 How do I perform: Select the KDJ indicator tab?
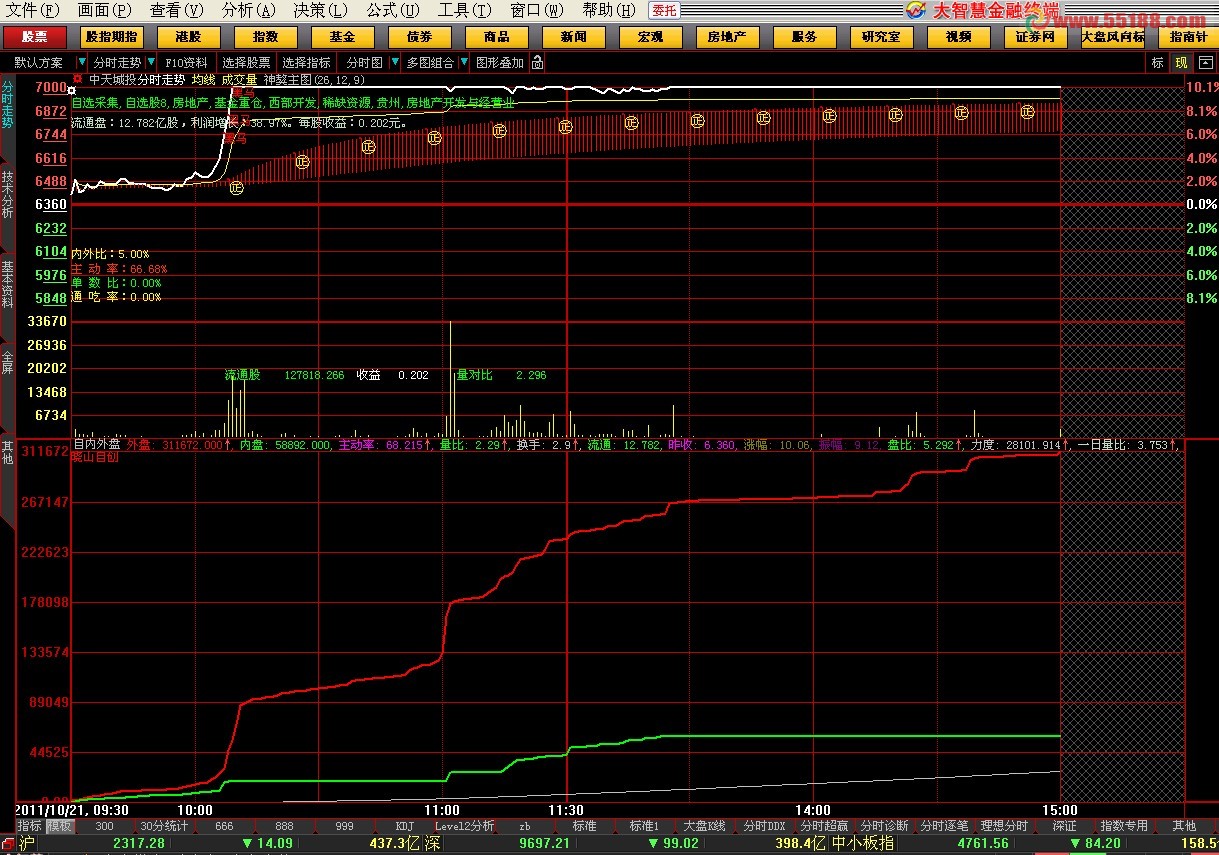point(404,826)
